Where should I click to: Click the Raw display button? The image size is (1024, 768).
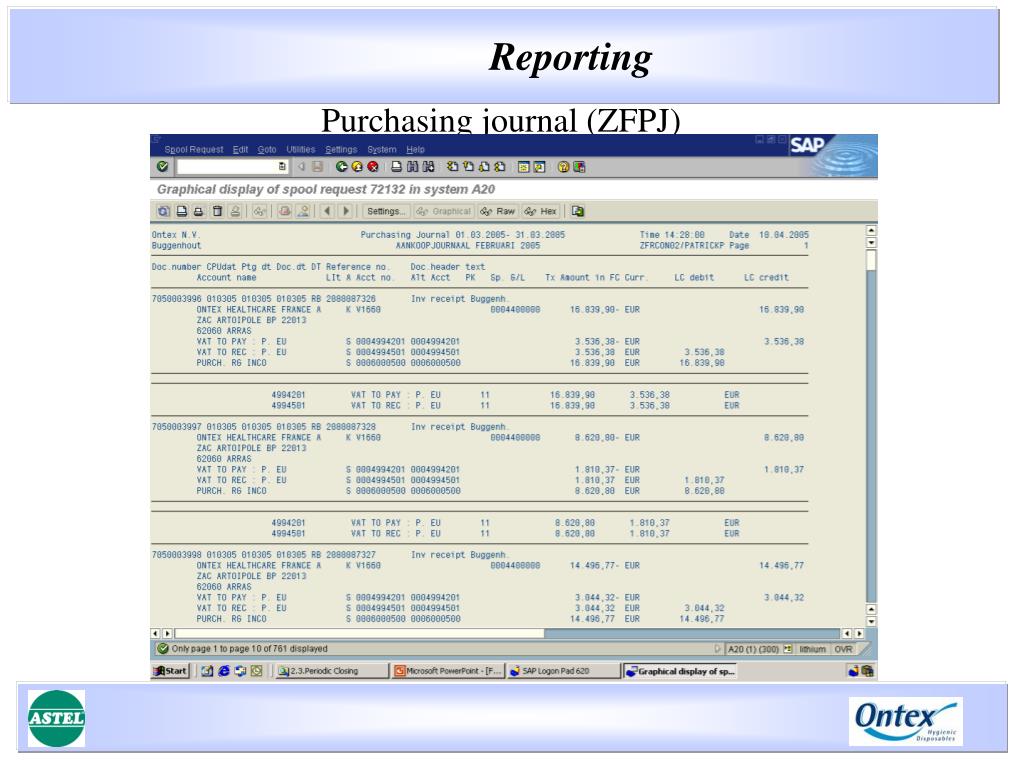498,211
